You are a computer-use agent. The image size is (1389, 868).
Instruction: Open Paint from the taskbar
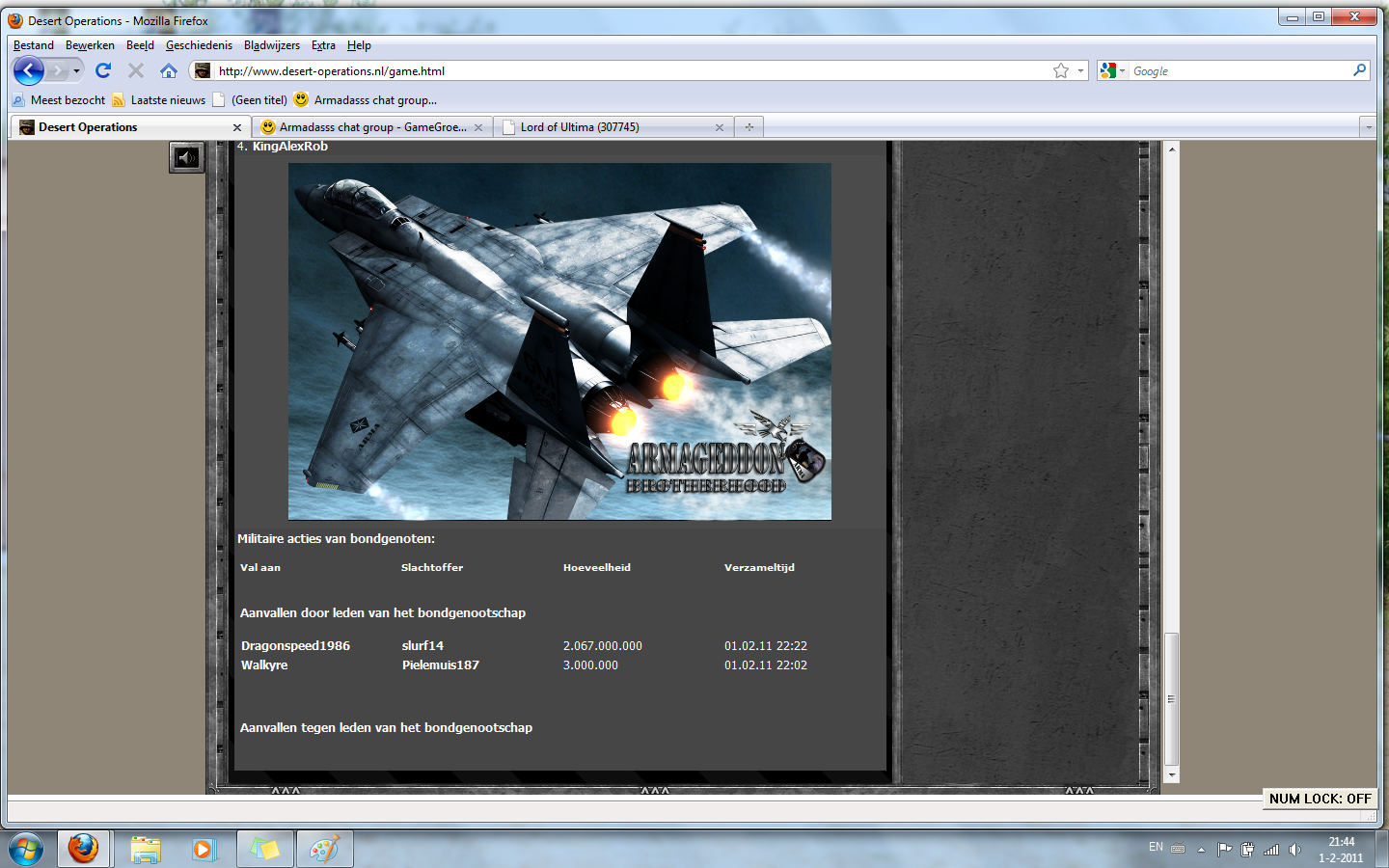[x=324, y=849]
